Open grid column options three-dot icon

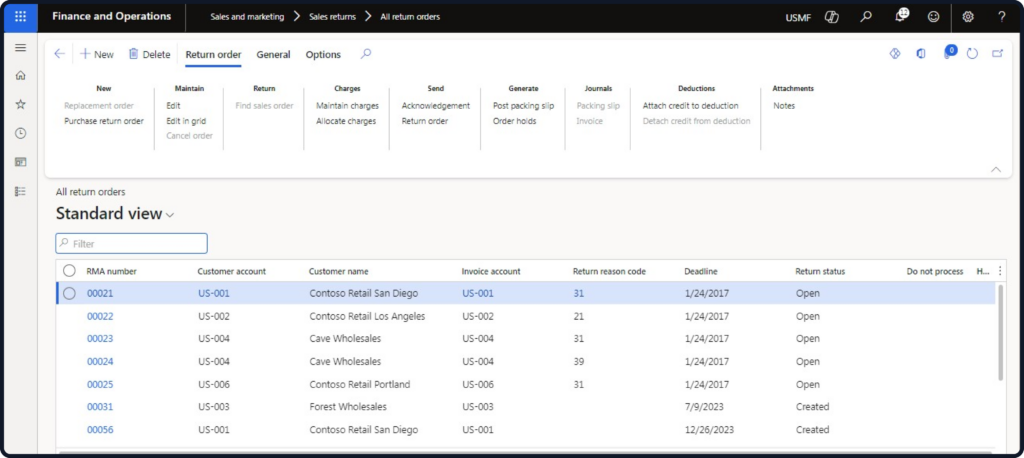coord(999,271)
